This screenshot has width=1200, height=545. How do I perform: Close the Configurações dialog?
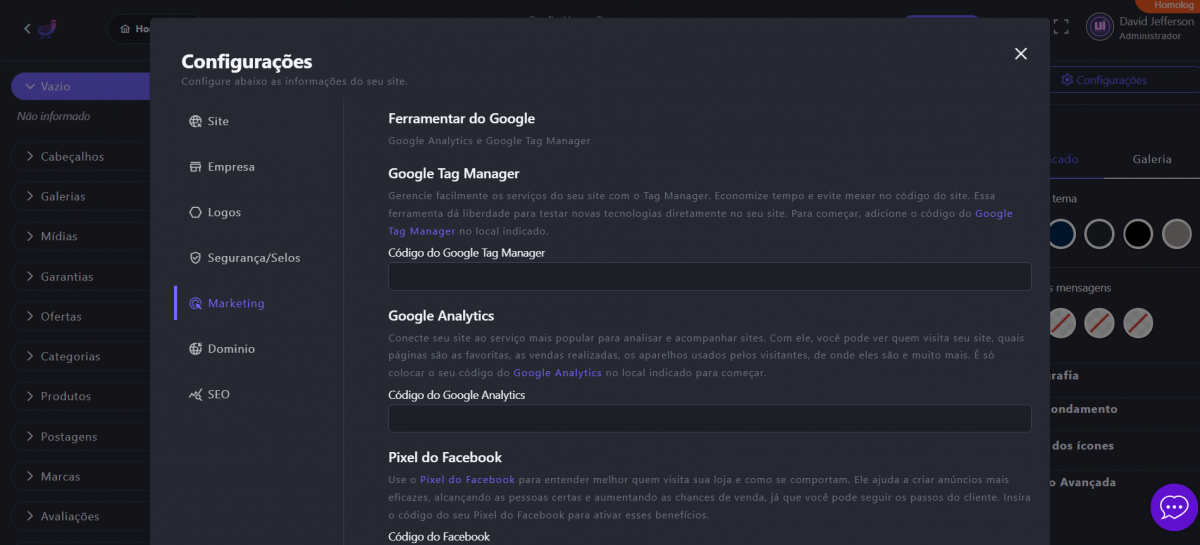[1020, 54]
